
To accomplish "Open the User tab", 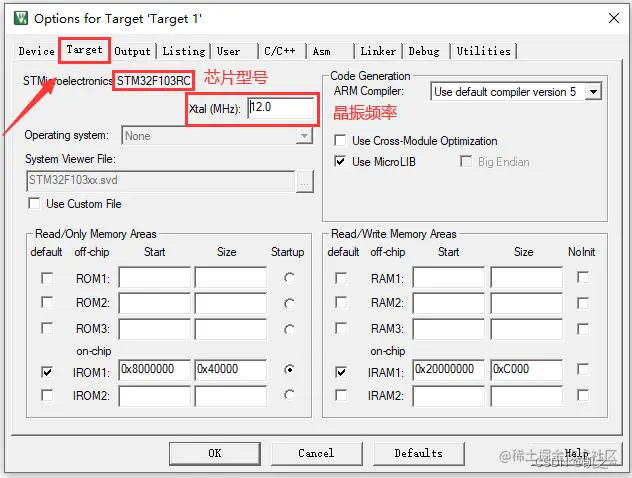I will click(x=229, y=52).
